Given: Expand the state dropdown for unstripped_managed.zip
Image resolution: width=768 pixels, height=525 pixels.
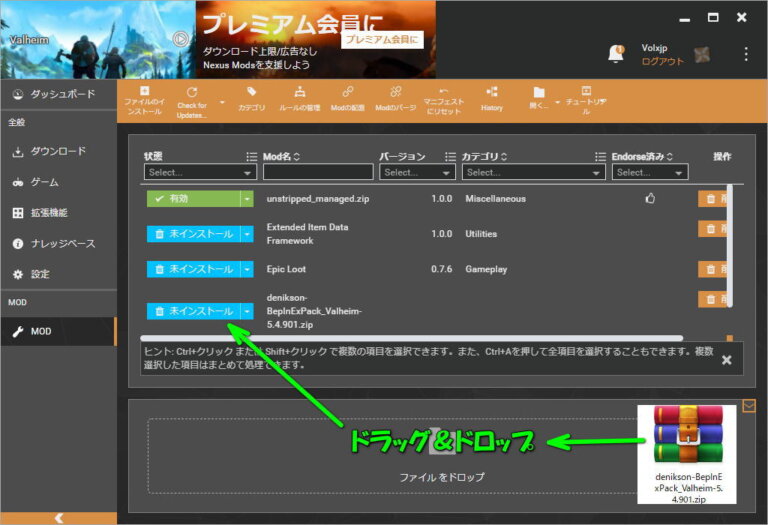Looking at the screenshot, I should (x=247, y=199).
